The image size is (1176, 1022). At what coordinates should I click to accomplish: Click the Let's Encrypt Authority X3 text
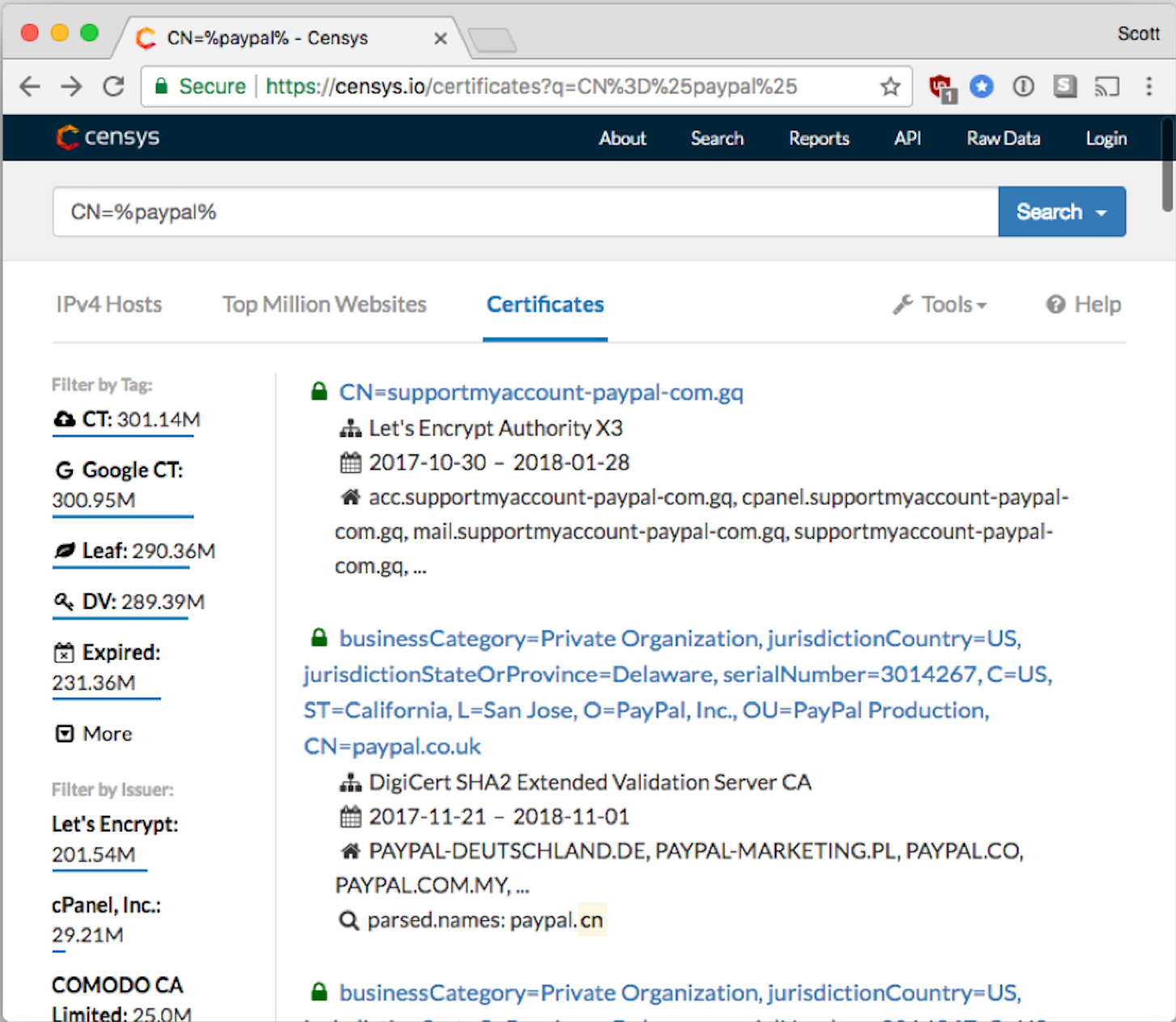tap(496, 429)
